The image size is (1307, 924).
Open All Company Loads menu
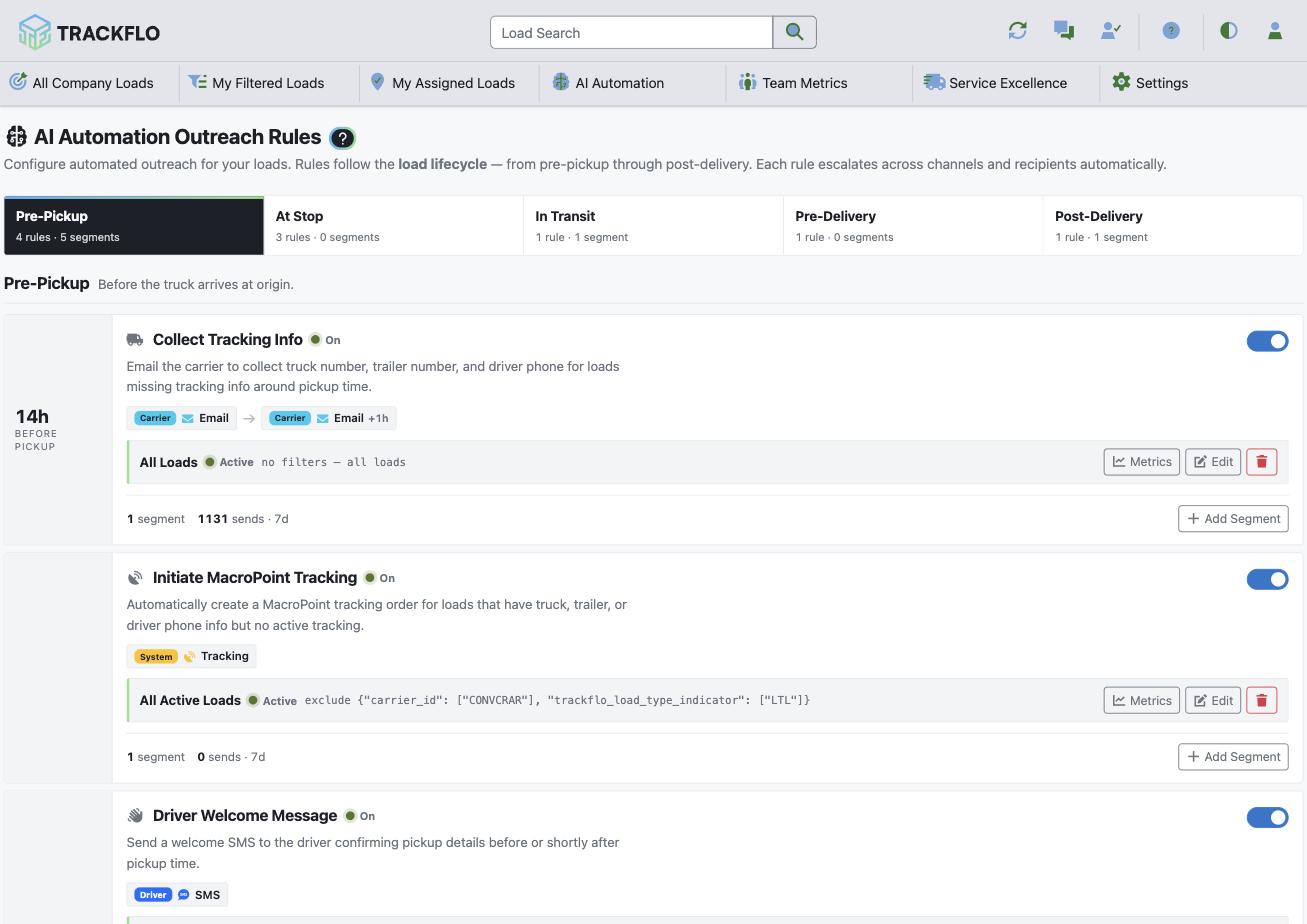tap(82, 83)
